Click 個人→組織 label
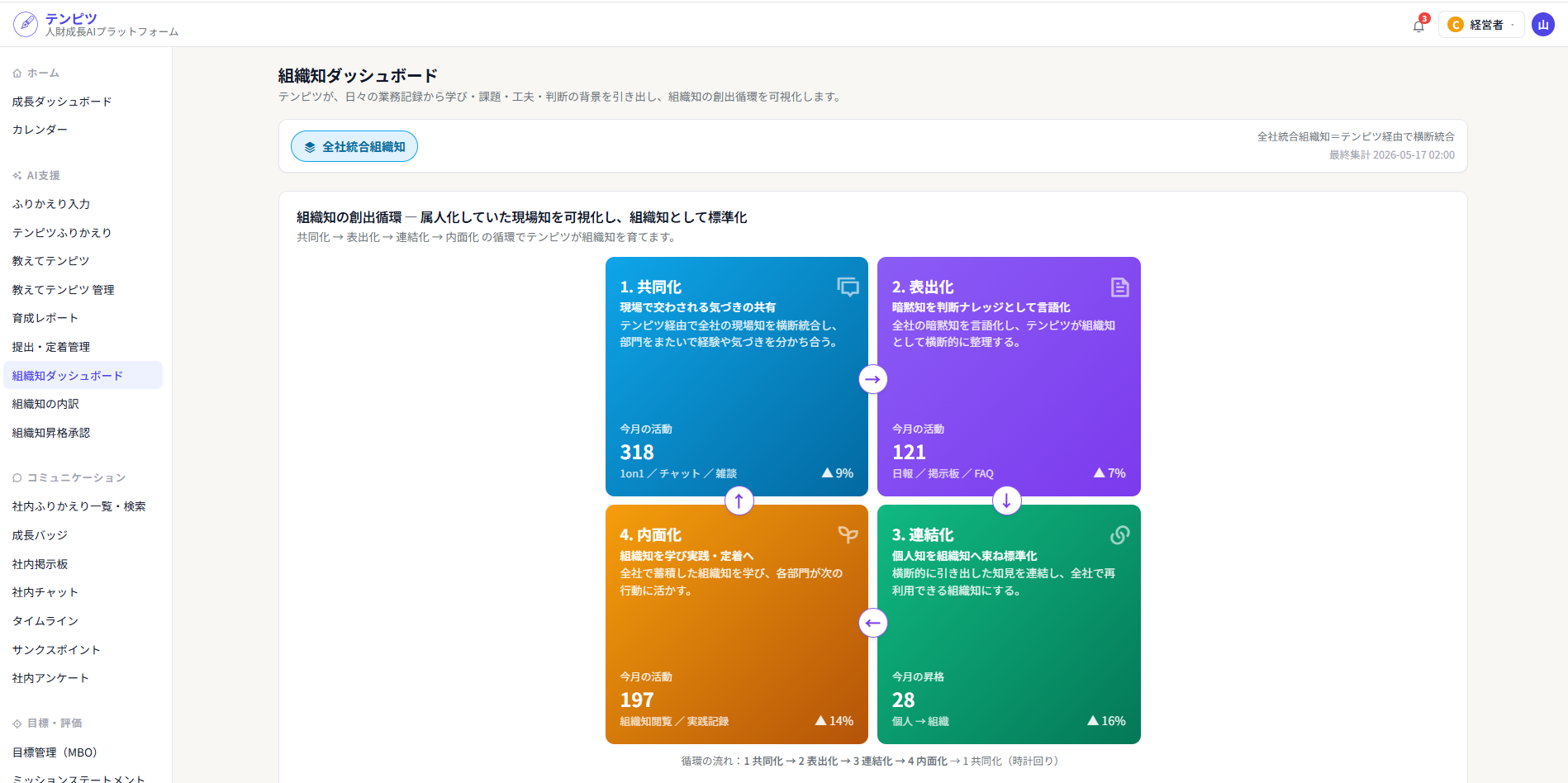1568x783 pixels. tap(920, 722)
